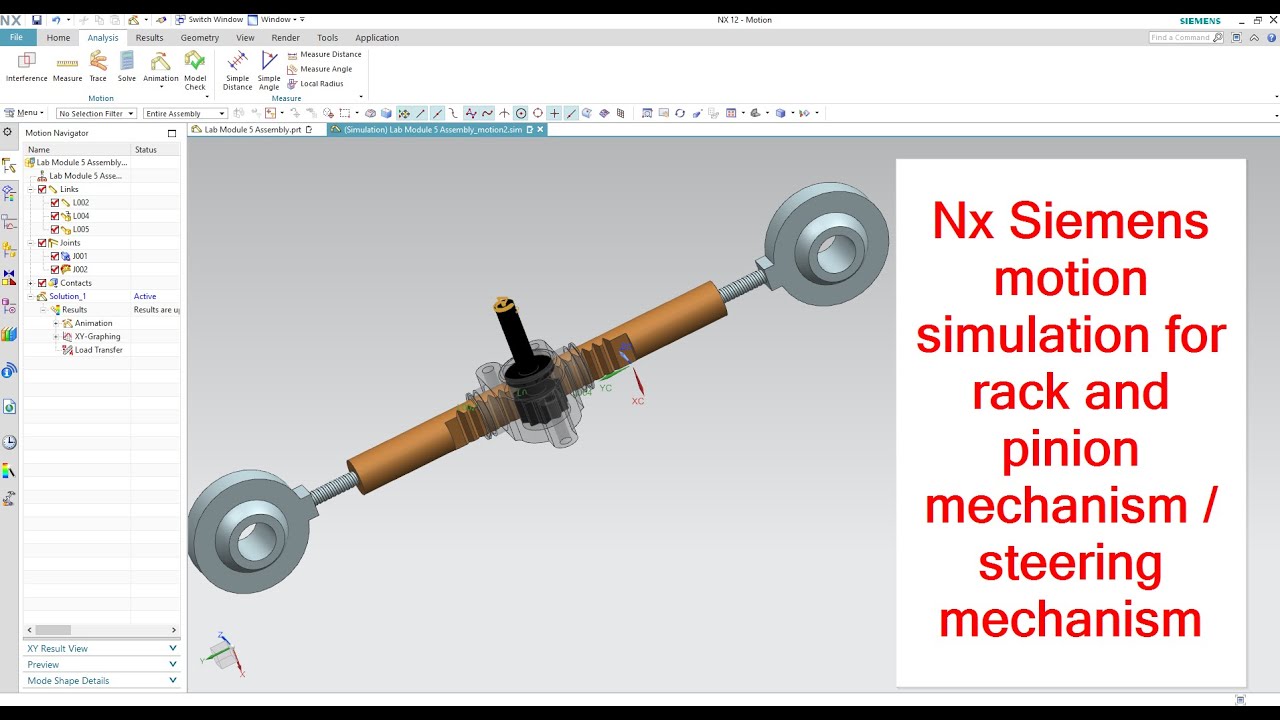Open the Application ribbon tab
This screenshot has width=1280, height=720.
click(x=377, y=38)
